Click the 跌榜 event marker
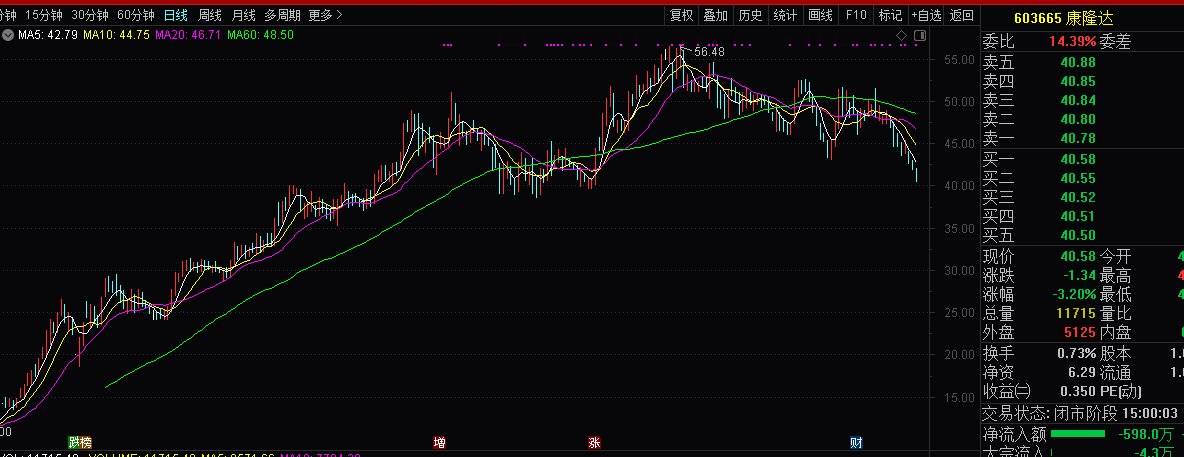The height and width of the screenshot is (457, 1184). click(x=78, y=442)
